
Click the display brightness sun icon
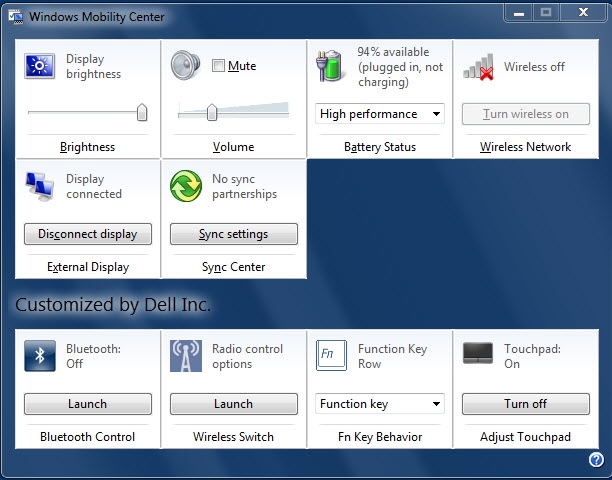coord(39,66)
